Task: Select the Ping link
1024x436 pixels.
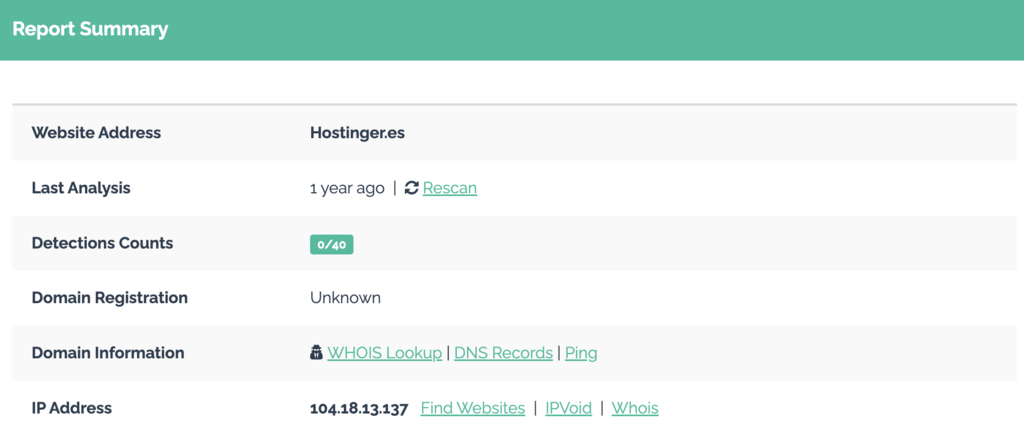Action: coord(581,353)
